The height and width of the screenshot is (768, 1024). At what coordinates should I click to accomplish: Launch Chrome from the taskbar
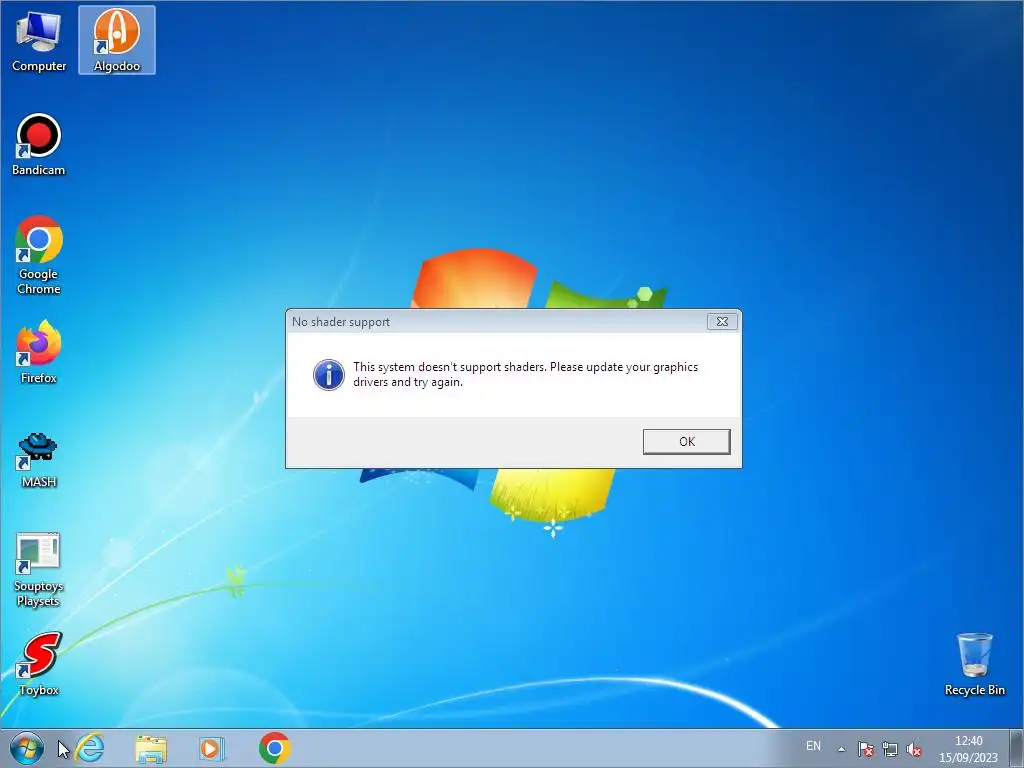[x=274, y=748]
